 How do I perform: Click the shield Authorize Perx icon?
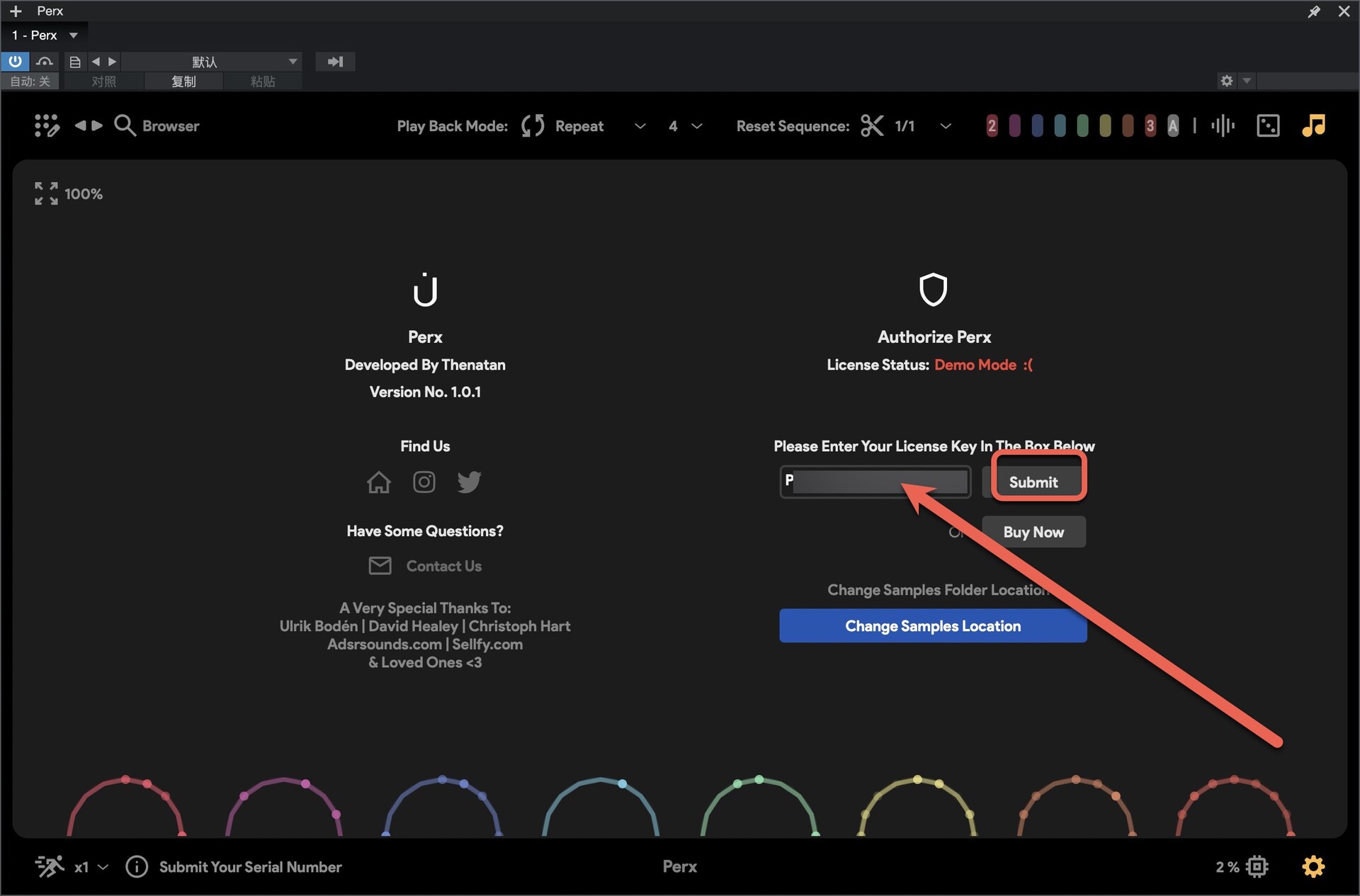point(933,290)
